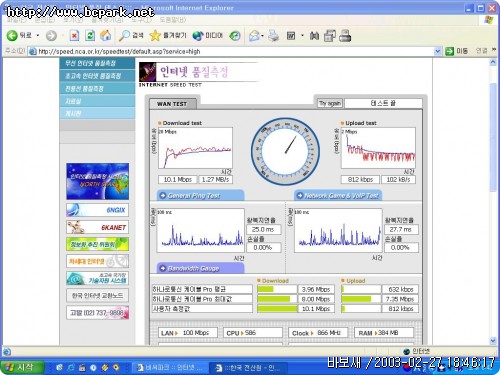Expand the address bar URL dropdown
Image resolution: width=500 pixels, height=375 pixels.
pos(438,51)
